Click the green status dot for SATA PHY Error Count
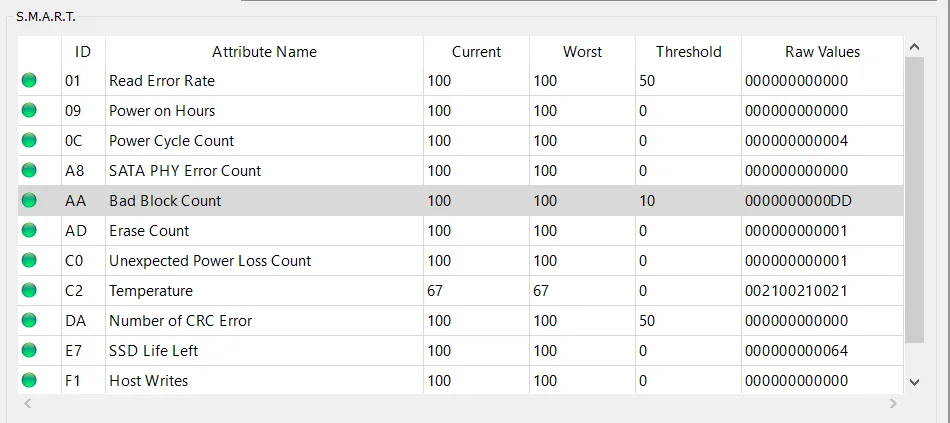The image size is (950, 423). coord(29,171)
